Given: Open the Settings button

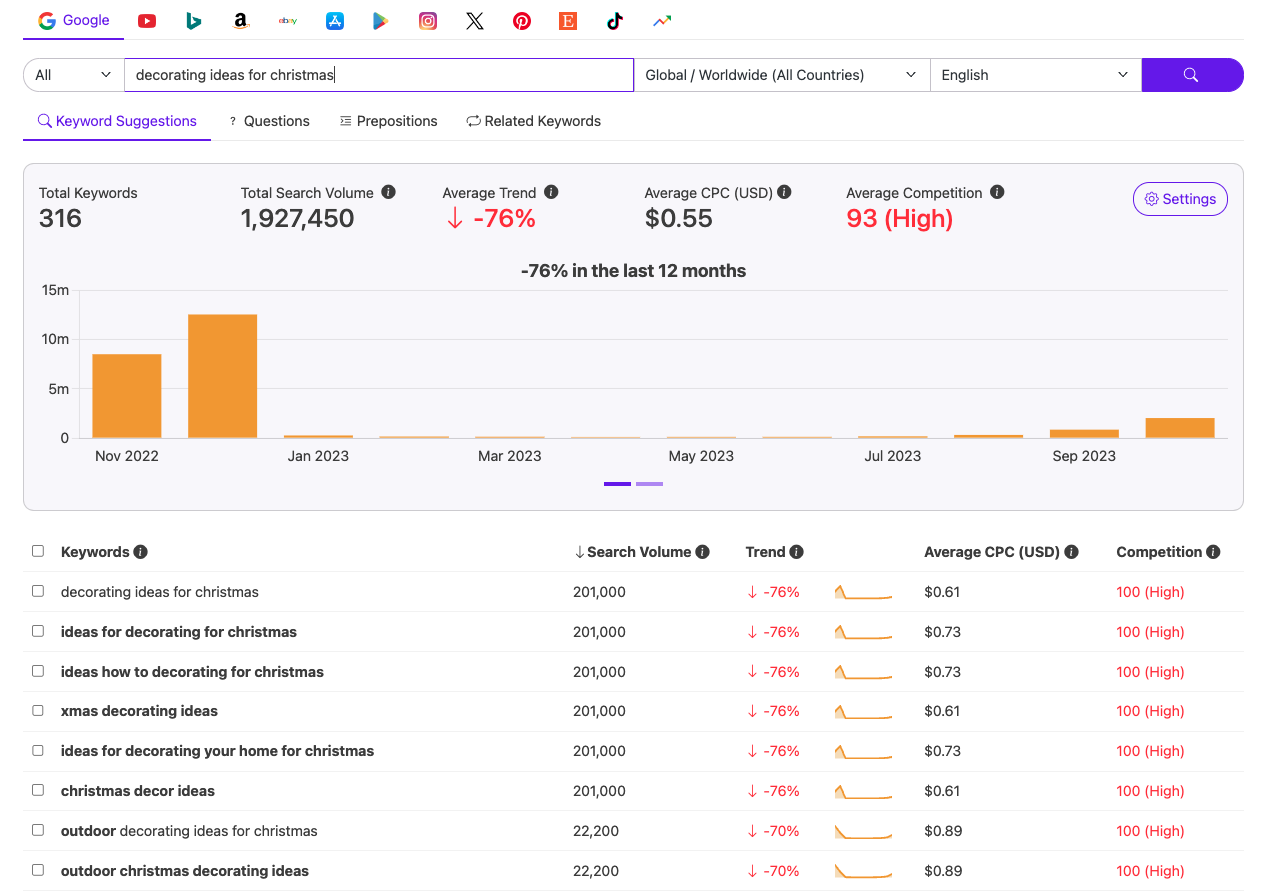Looking at the screenshot, I should tap(1180, 199).
